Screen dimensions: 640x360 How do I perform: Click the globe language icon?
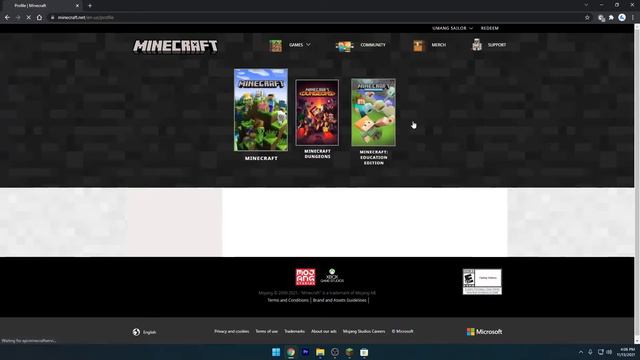[136, 332]
